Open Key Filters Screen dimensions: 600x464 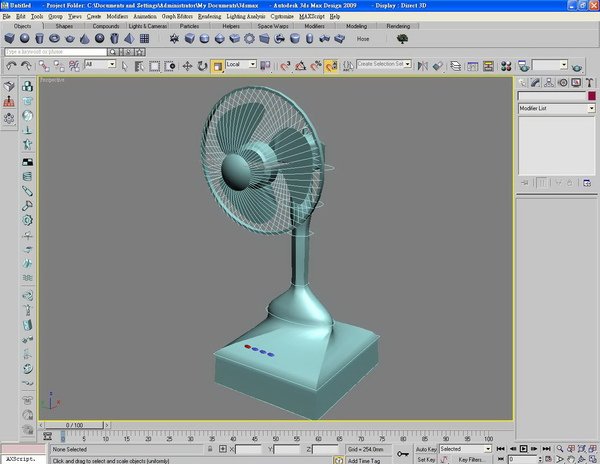[x=471, y=459]
